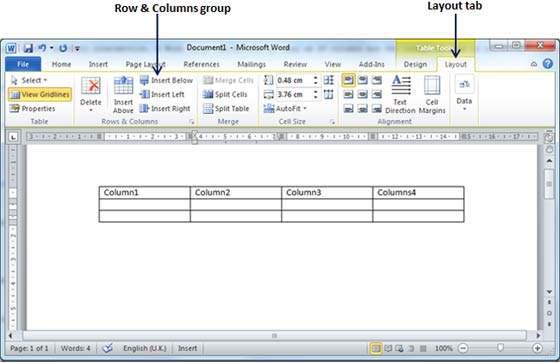Open table Properties
This screenshot has height=363, width=560.
pos(32,108)
